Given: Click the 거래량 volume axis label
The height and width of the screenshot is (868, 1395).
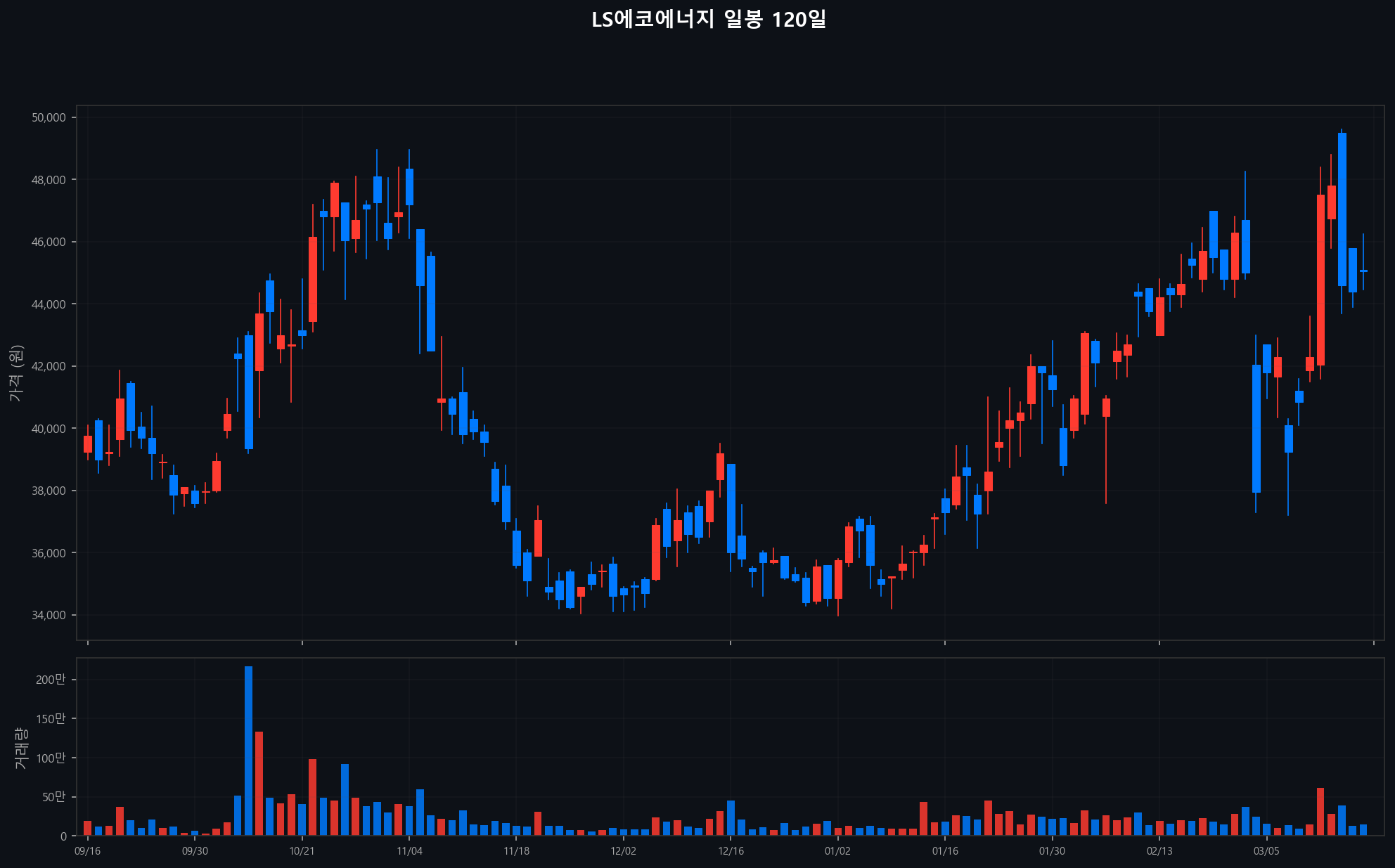Looking at the screenshot, I should click(21, 748).
